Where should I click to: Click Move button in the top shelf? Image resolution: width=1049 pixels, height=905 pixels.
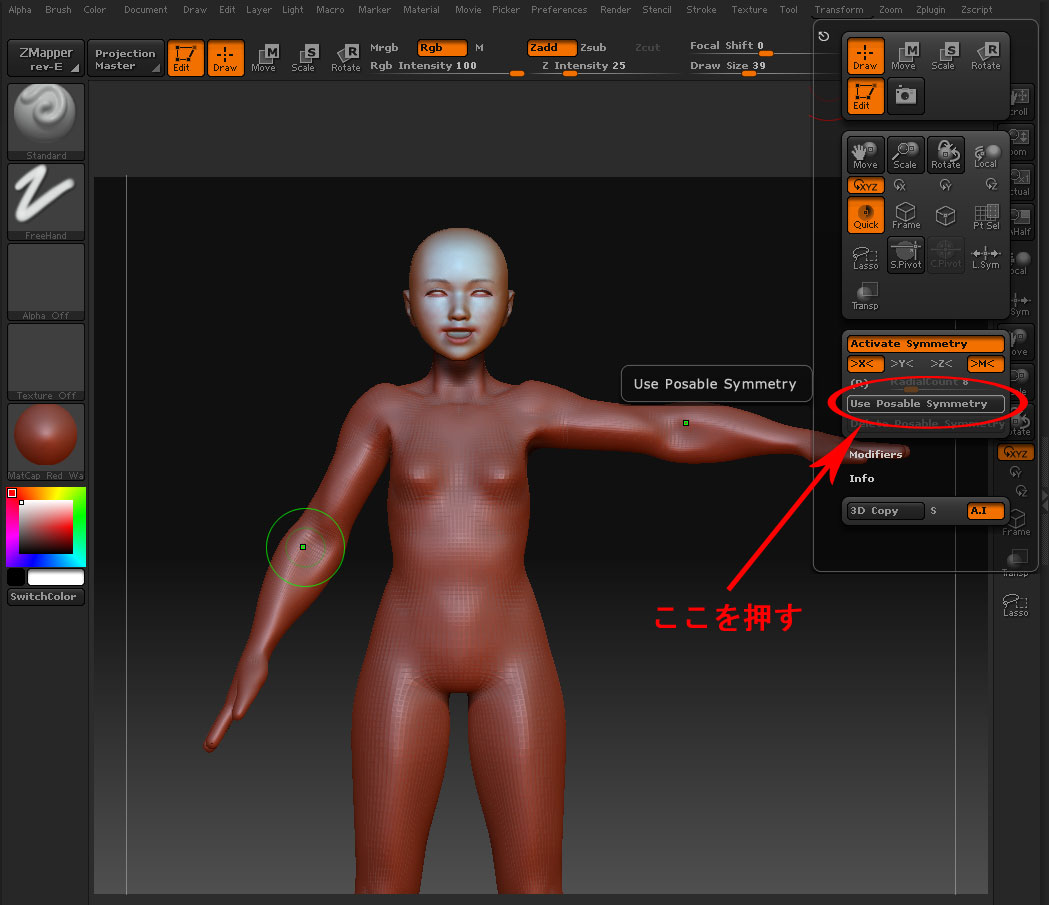click(x=264, y=58)
